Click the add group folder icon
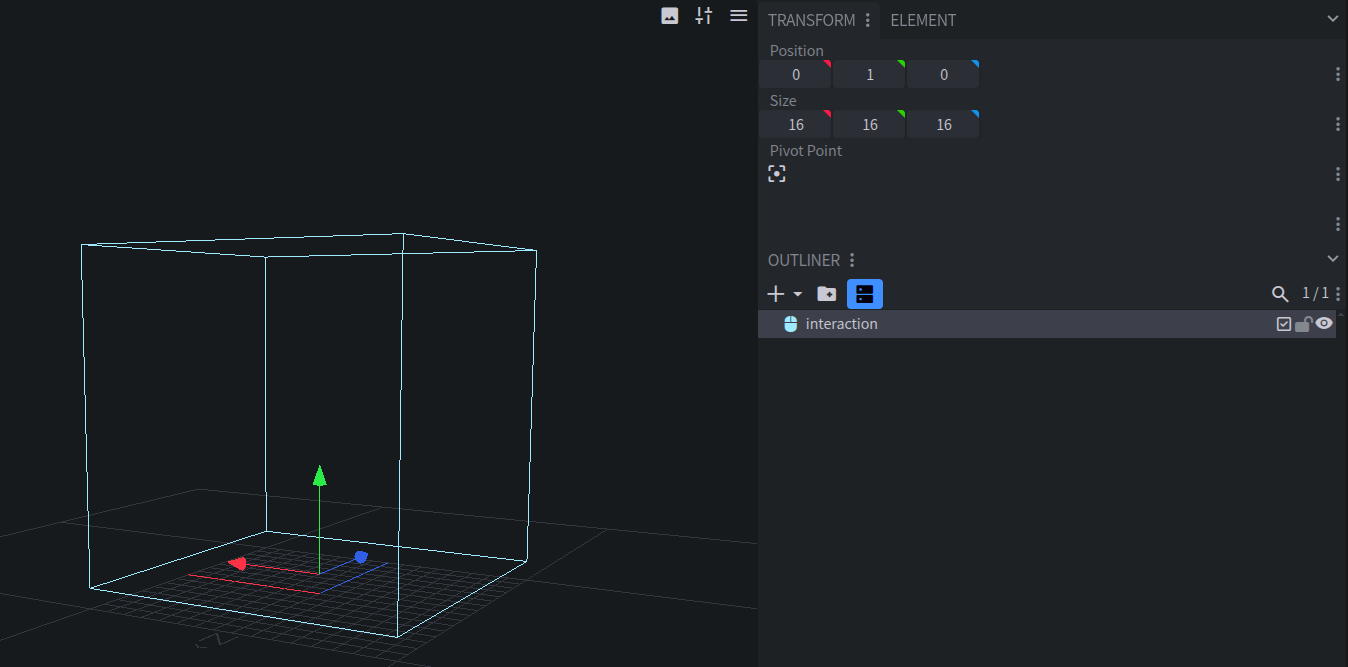Screen dimensions: 1348x667 [x=827, y=294]
